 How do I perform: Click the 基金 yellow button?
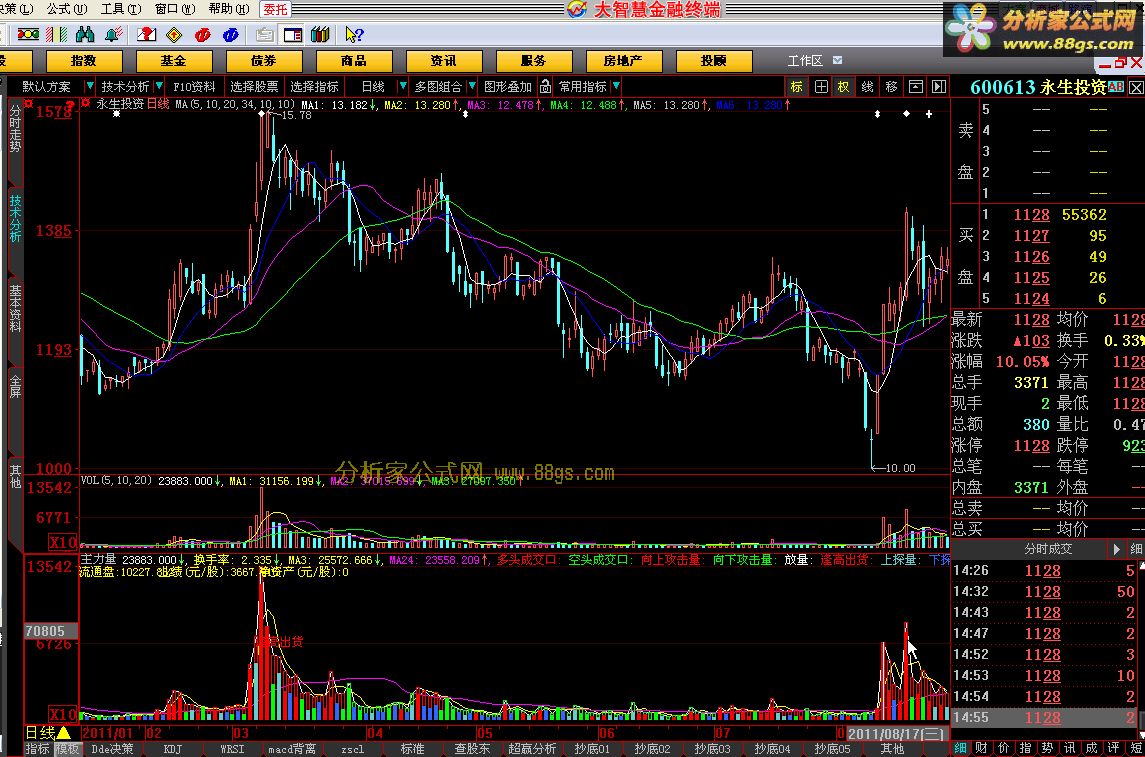coord(174,61)
